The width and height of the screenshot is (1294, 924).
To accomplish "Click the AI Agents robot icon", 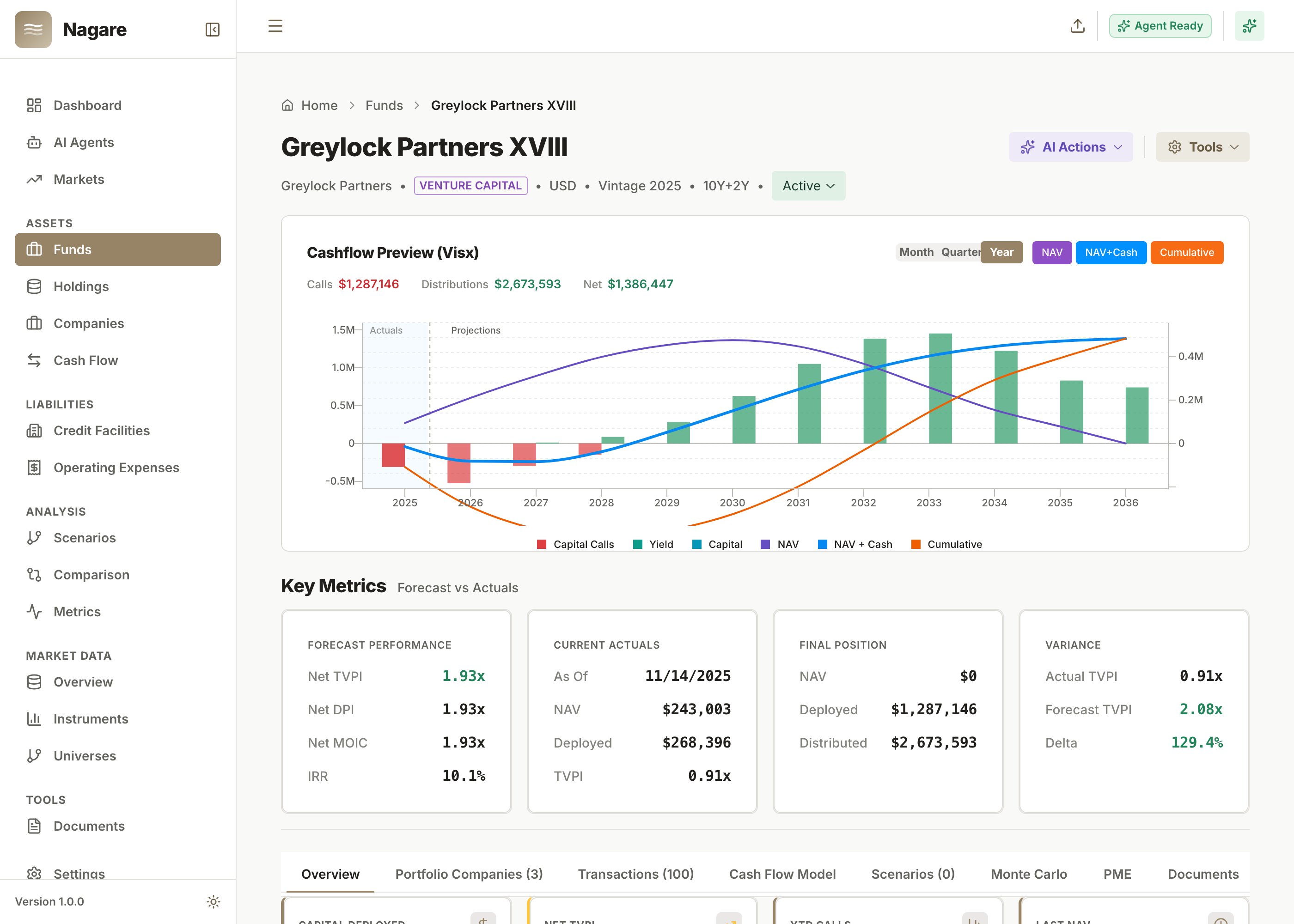I will [34, 142].
